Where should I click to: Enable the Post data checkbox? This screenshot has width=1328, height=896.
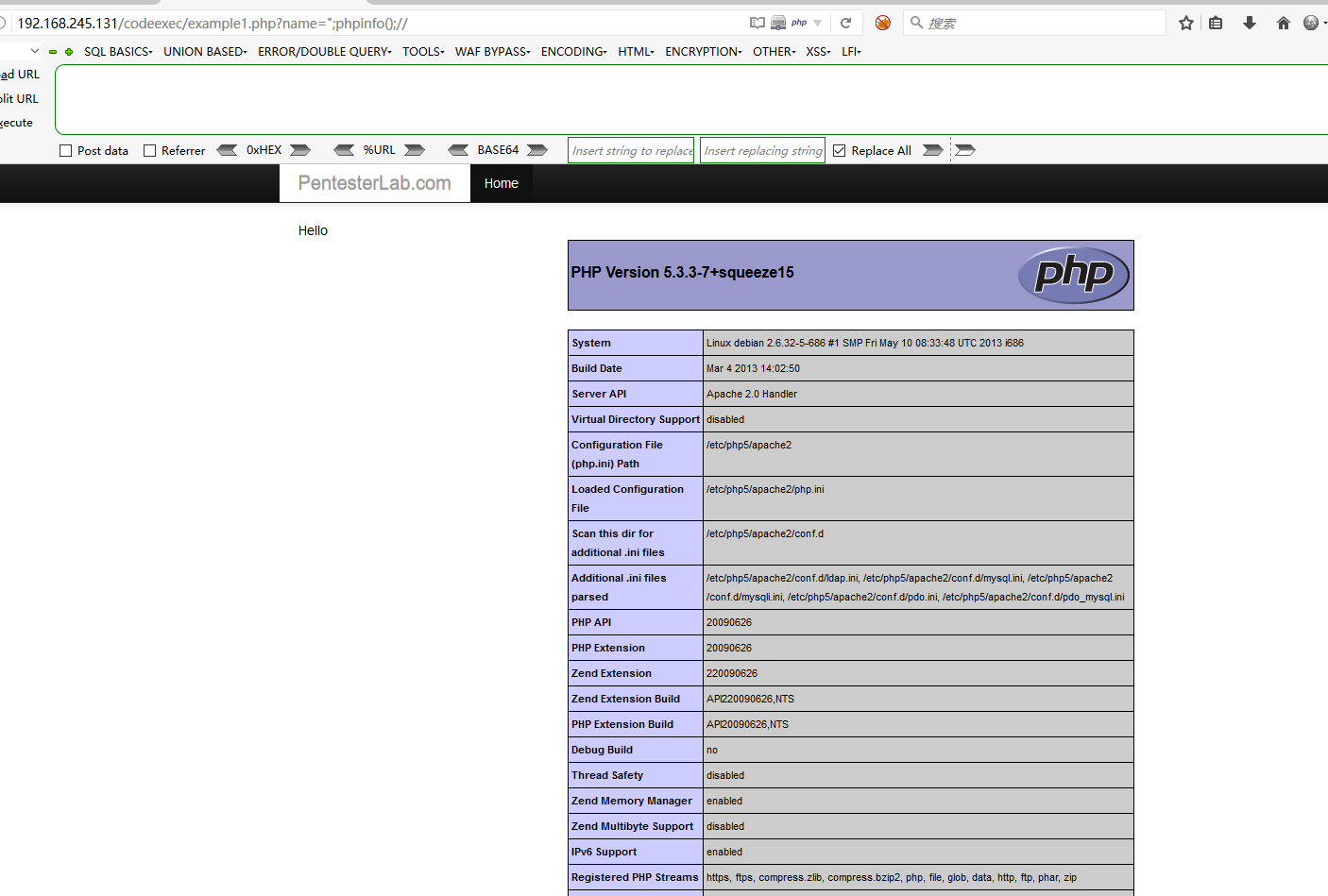(x=66, y=151)
